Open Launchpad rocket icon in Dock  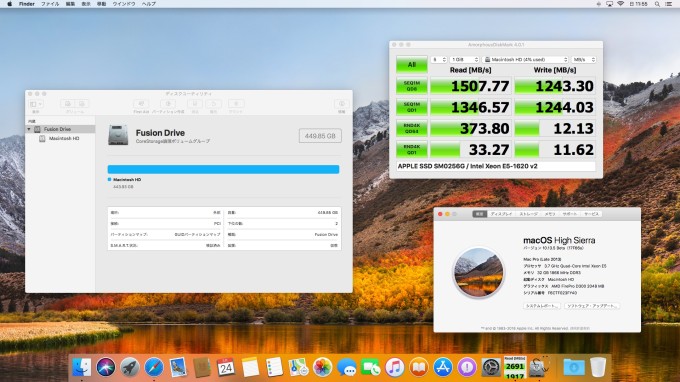(x=130, y=367)
